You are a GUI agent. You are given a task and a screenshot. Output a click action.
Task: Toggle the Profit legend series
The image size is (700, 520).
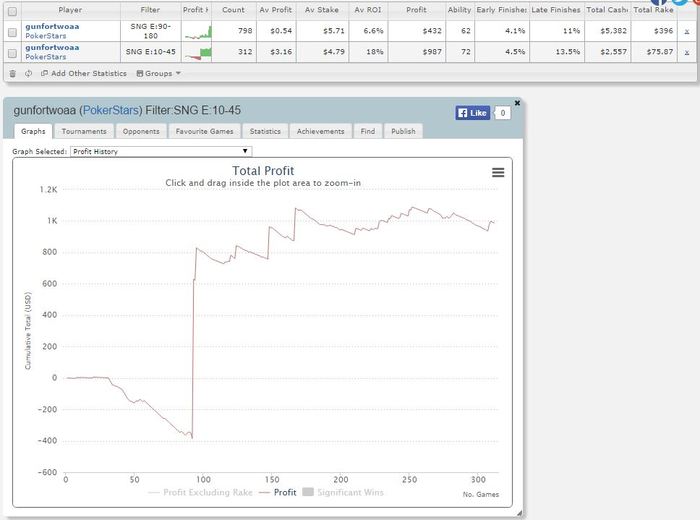pos(278,492)
